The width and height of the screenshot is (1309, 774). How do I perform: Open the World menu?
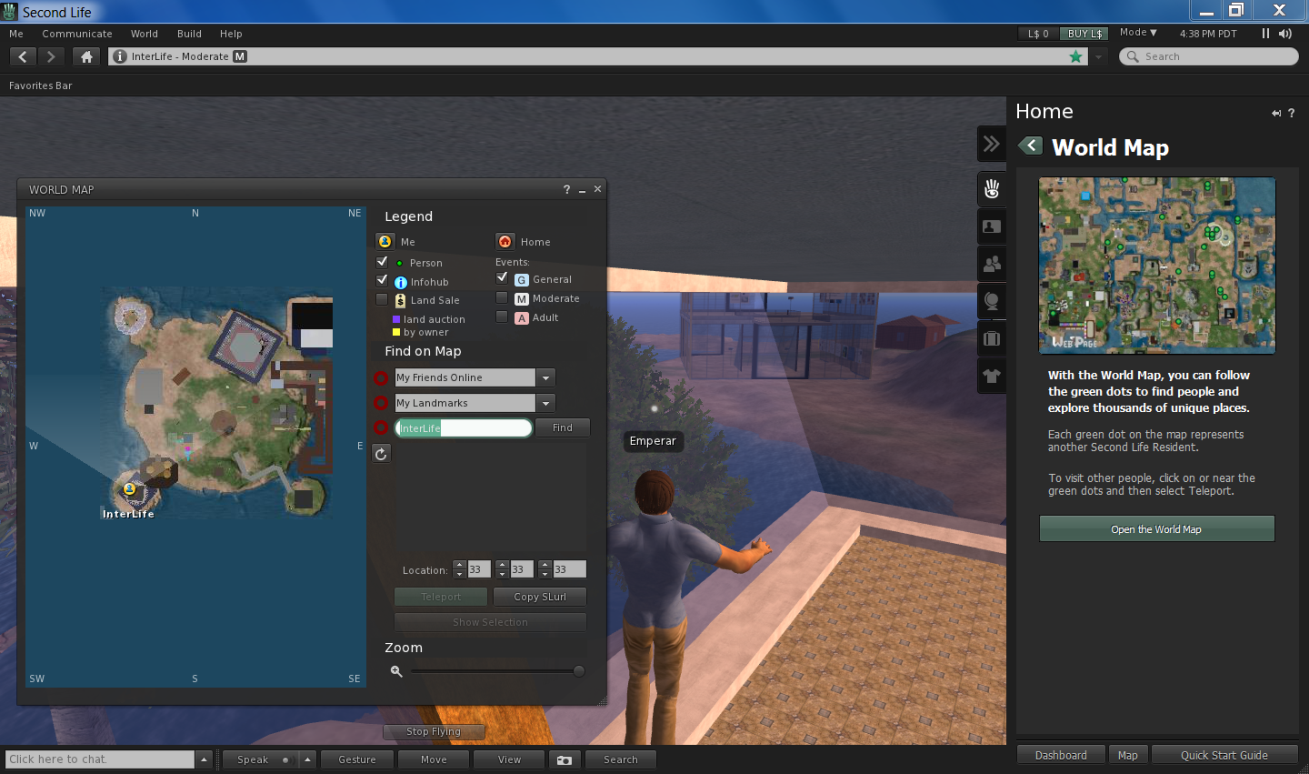[x=144, y=34]
